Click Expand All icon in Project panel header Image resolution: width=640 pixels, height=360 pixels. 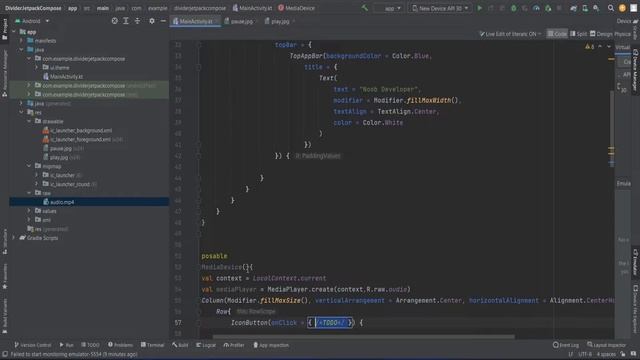click(126, 21)
